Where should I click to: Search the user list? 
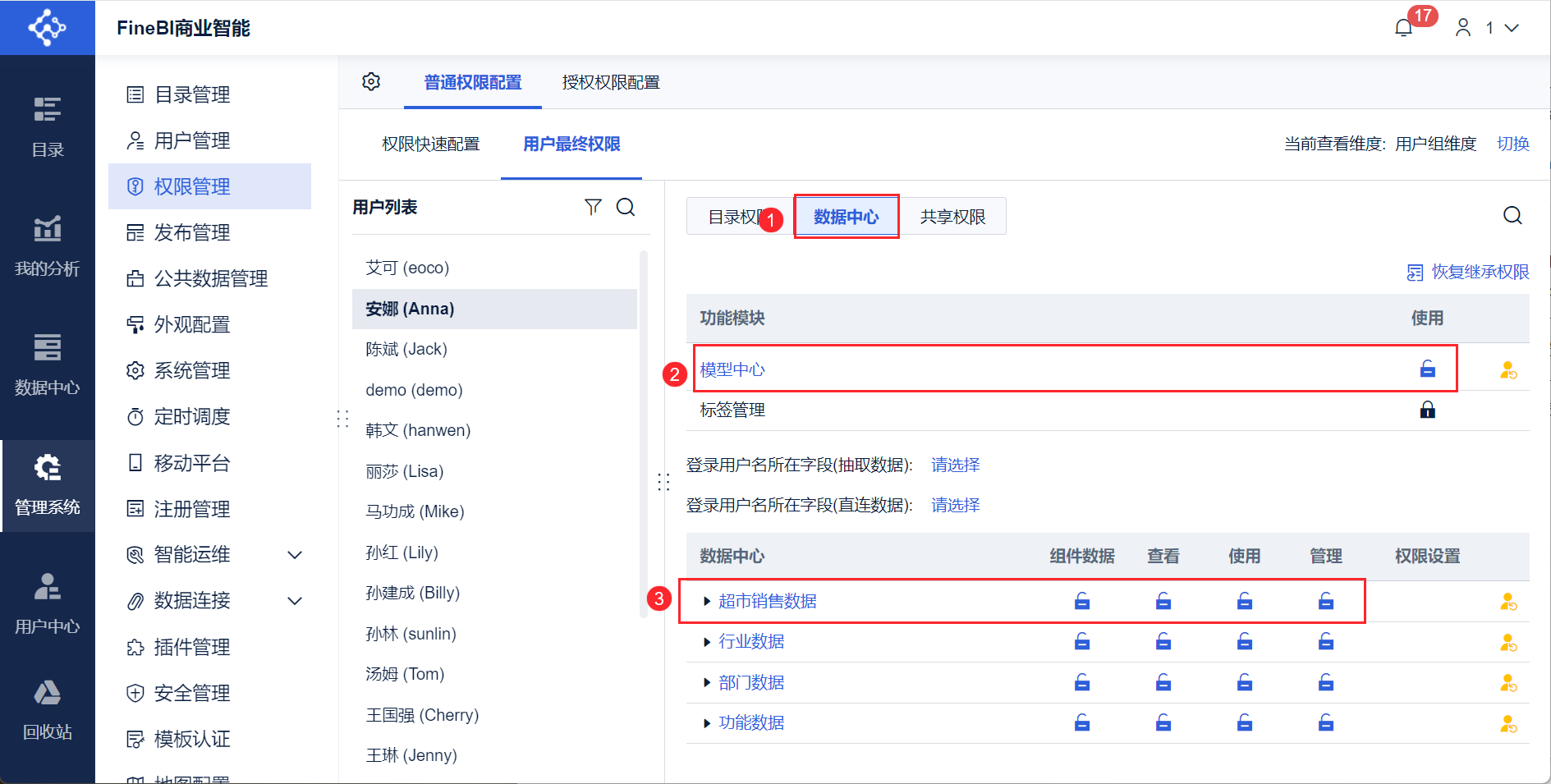pos(626,207)
